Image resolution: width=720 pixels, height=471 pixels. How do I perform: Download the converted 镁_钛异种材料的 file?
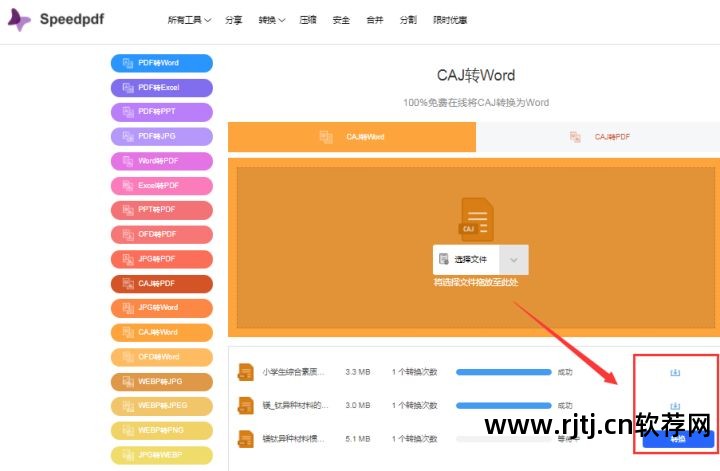[675, 406]
